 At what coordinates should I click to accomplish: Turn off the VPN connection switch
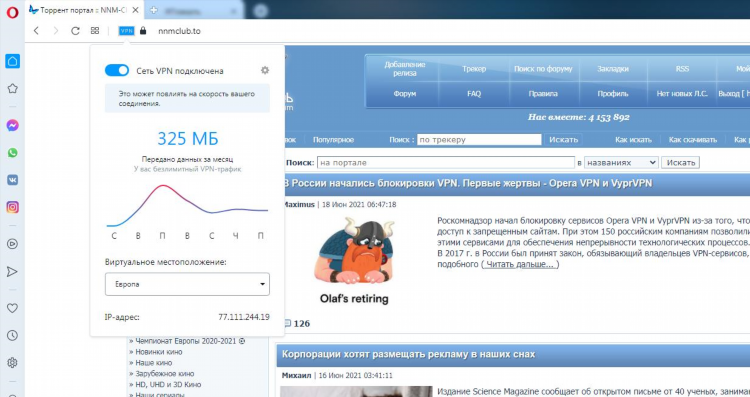117,70
